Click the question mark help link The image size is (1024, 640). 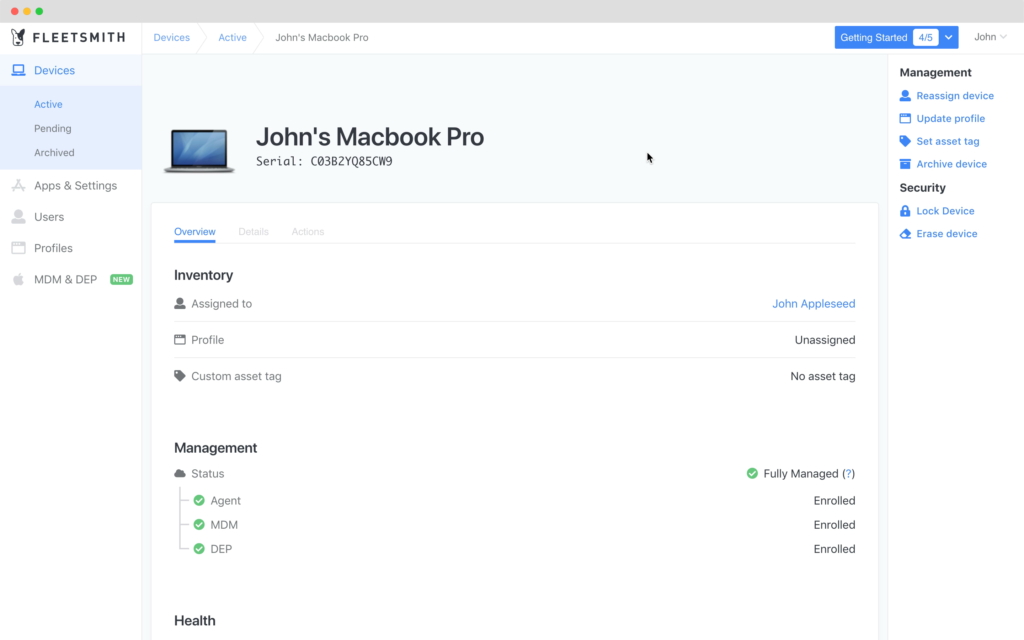pyautogui.click(x=848, y=473)
